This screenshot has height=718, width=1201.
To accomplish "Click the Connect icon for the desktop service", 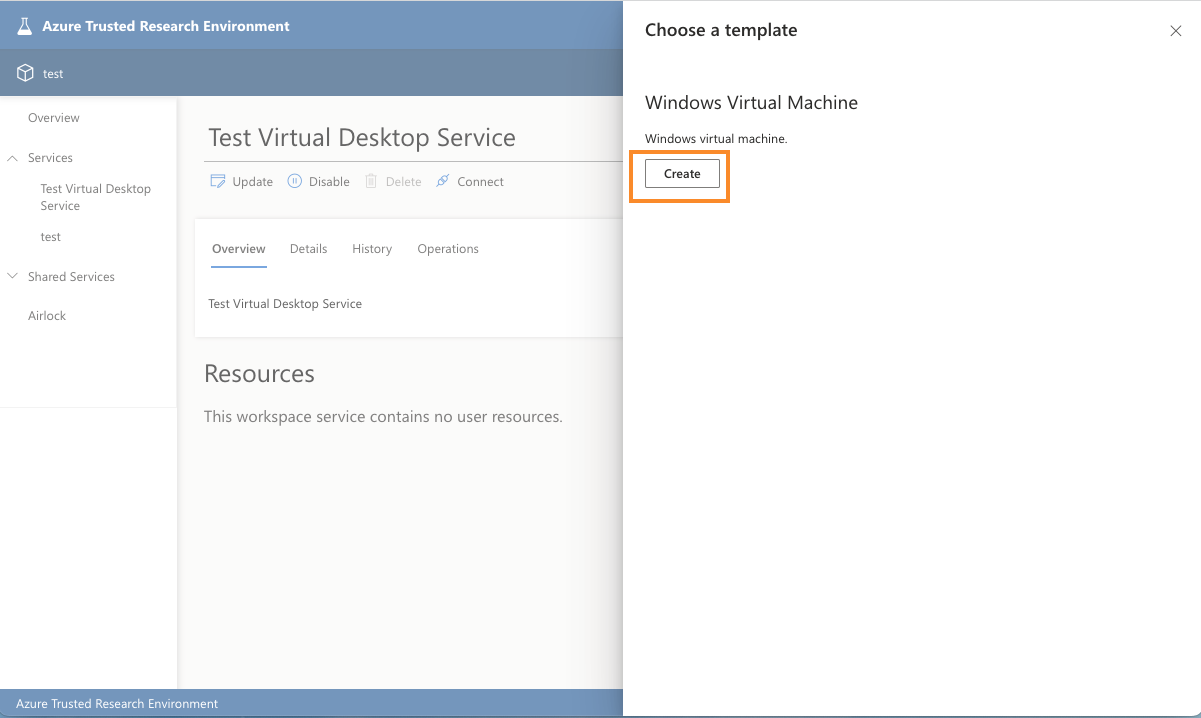I will coord(443,181).
